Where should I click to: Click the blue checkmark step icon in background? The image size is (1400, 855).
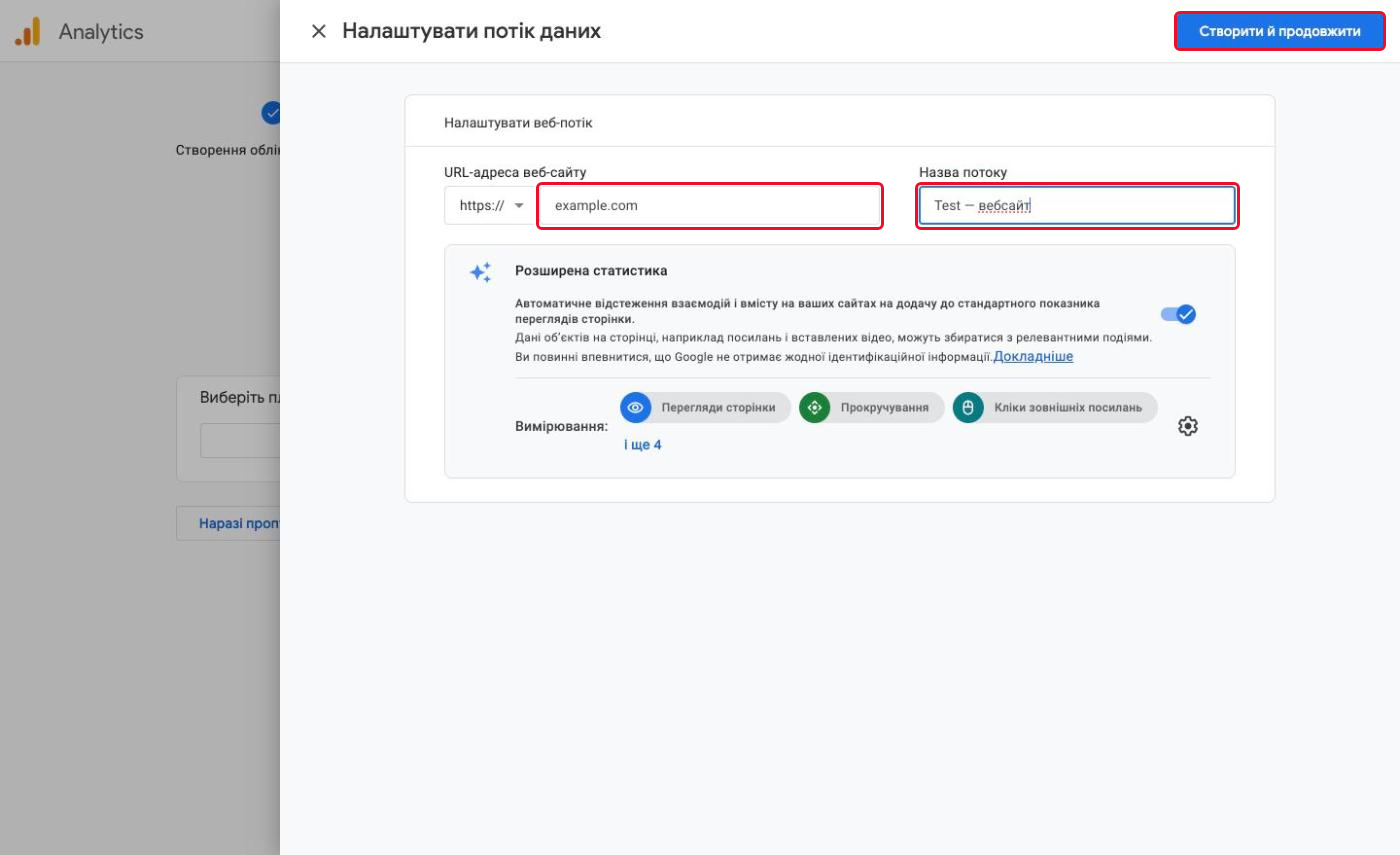271,113
